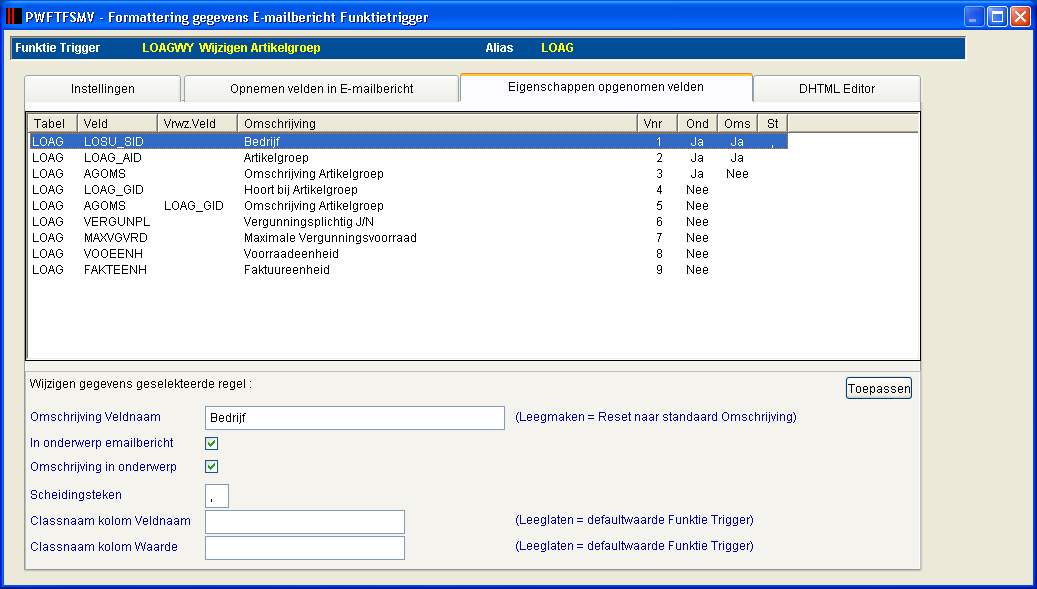Click the MAXVGVRD field name

[x=116, y=237]
